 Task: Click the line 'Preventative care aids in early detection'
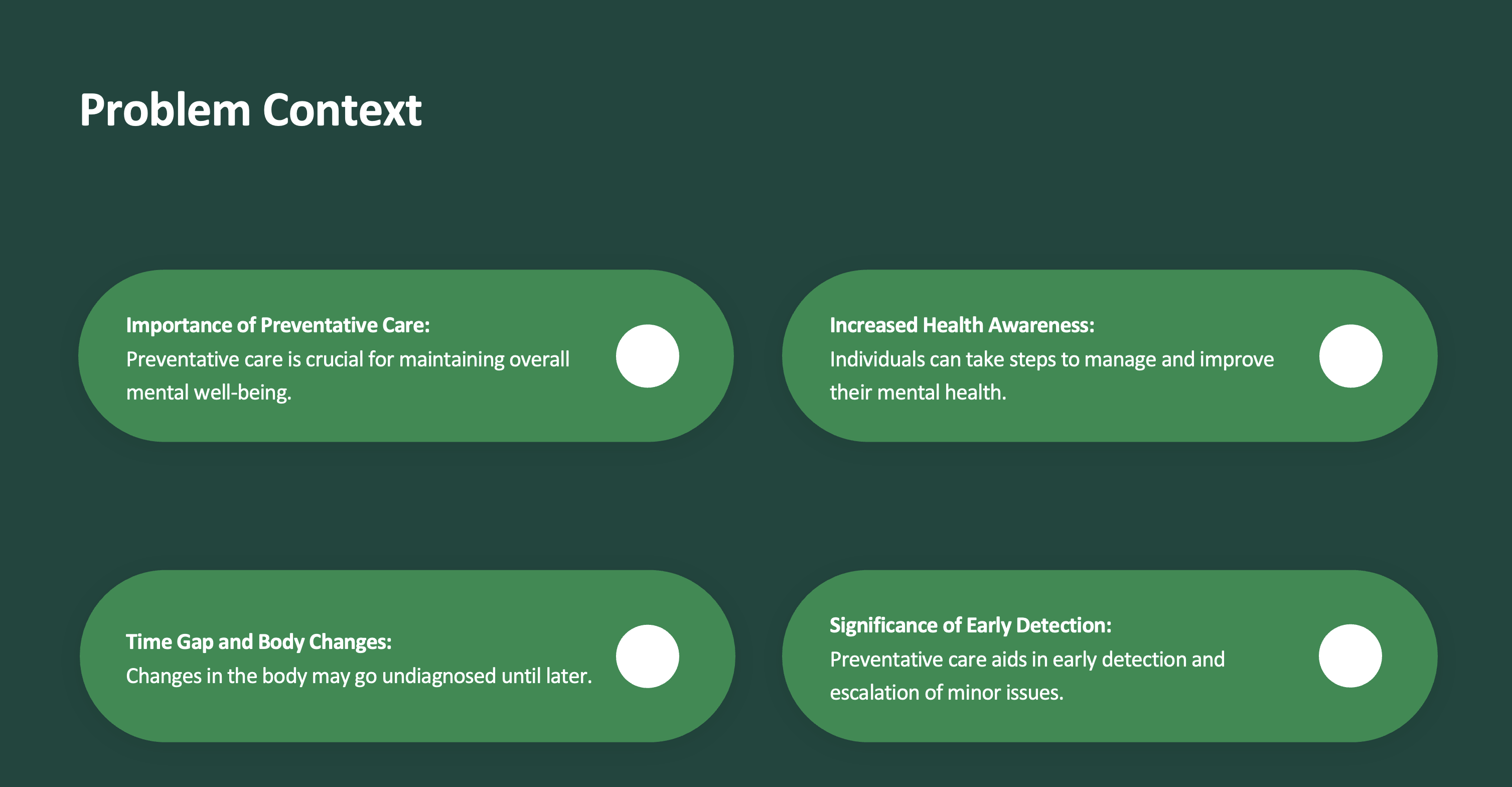tap(1026, 659)
